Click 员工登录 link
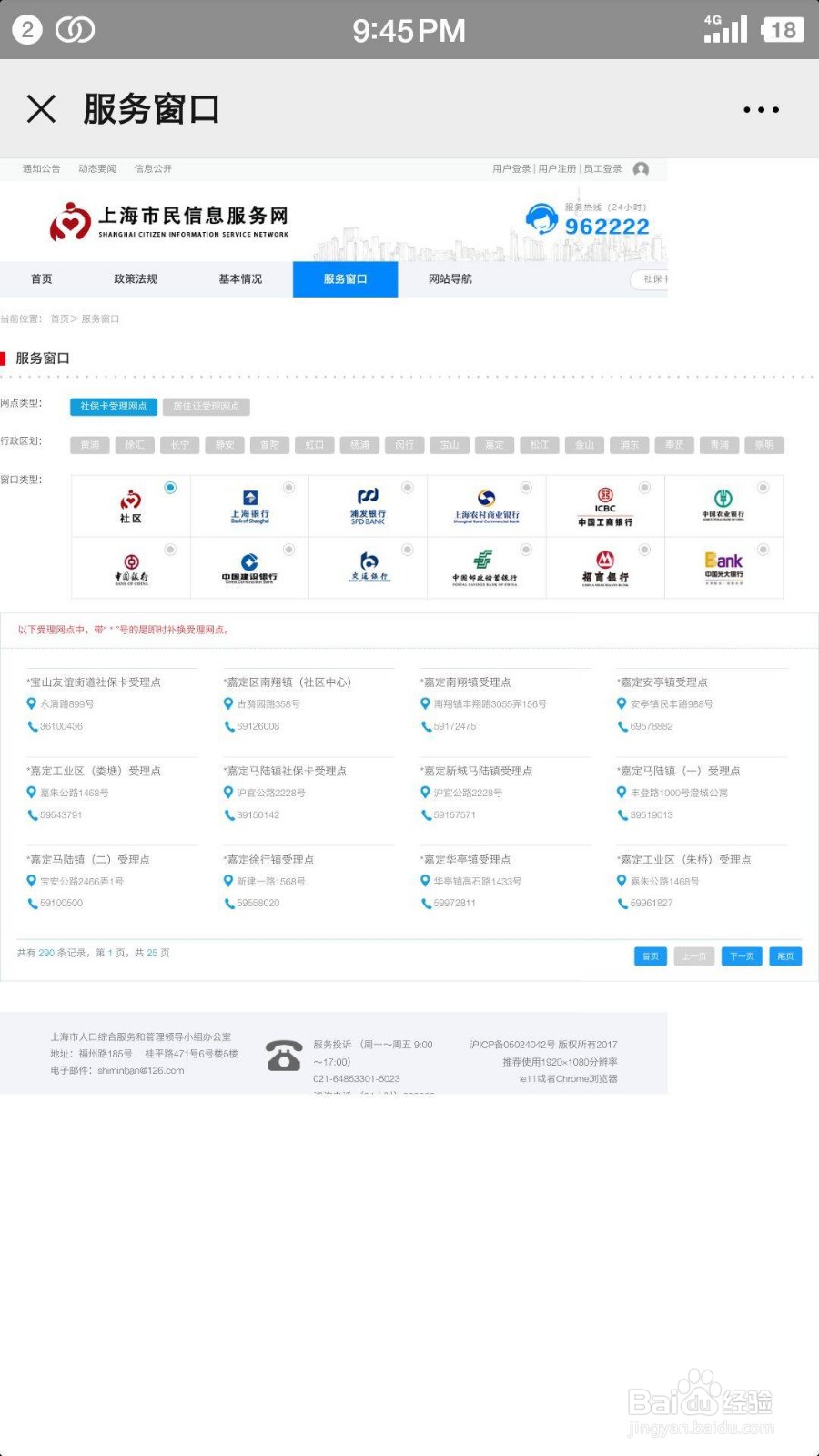Image resolution: width=819 pixels, height=1456 pixels. pyautogui.click(x=602, y=169)
